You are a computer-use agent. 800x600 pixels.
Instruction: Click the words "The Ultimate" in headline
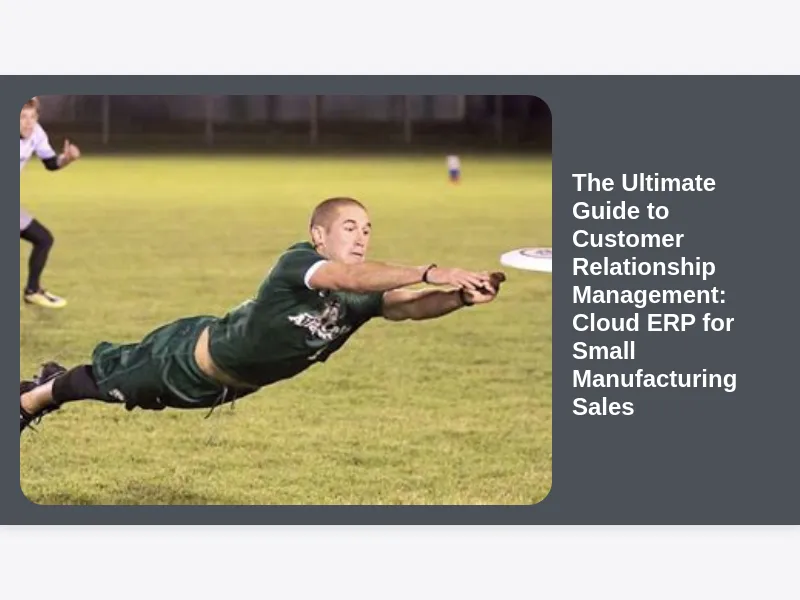[644, 183]
